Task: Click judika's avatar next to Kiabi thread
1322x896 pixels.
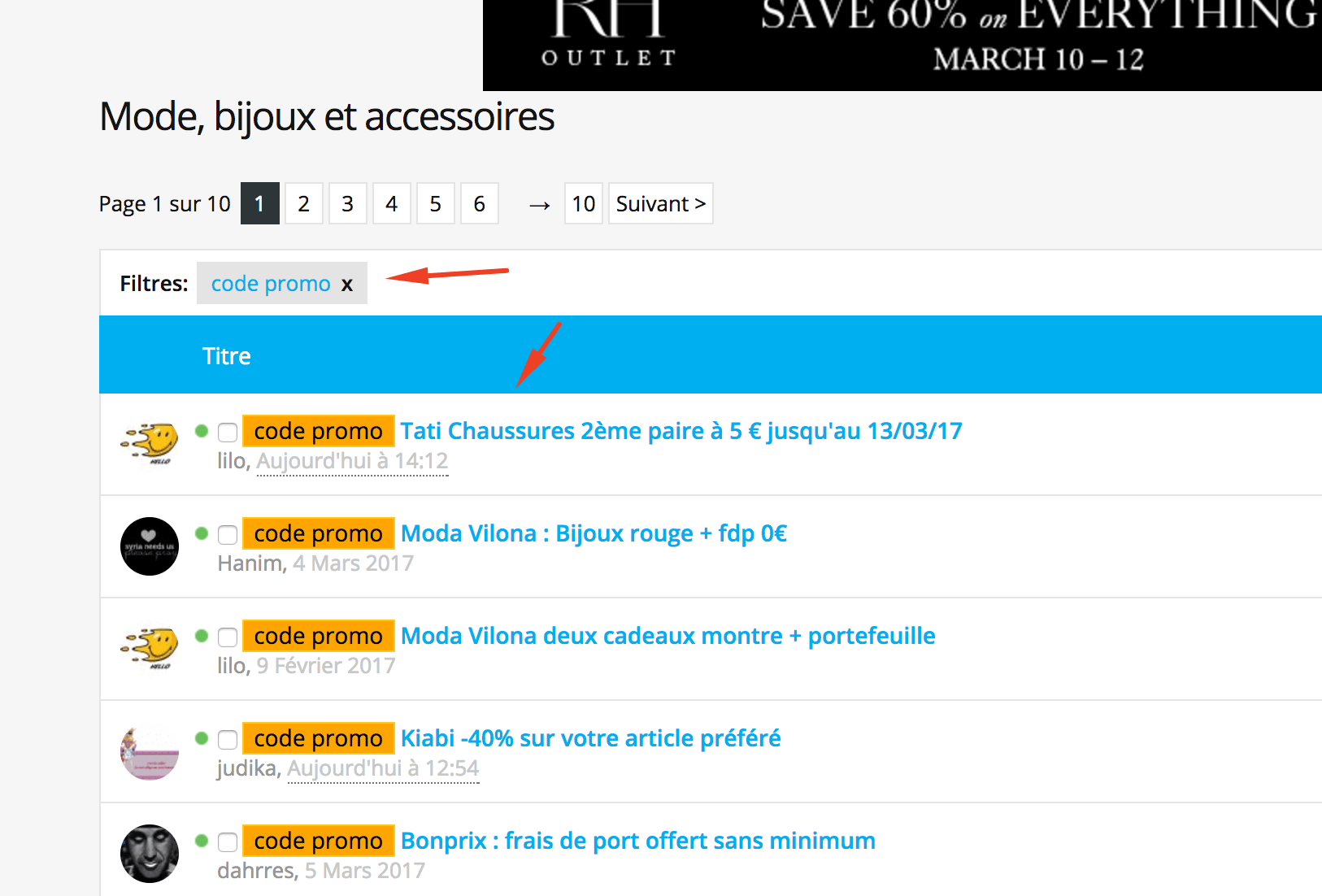Action: click(x=150, y=751)
